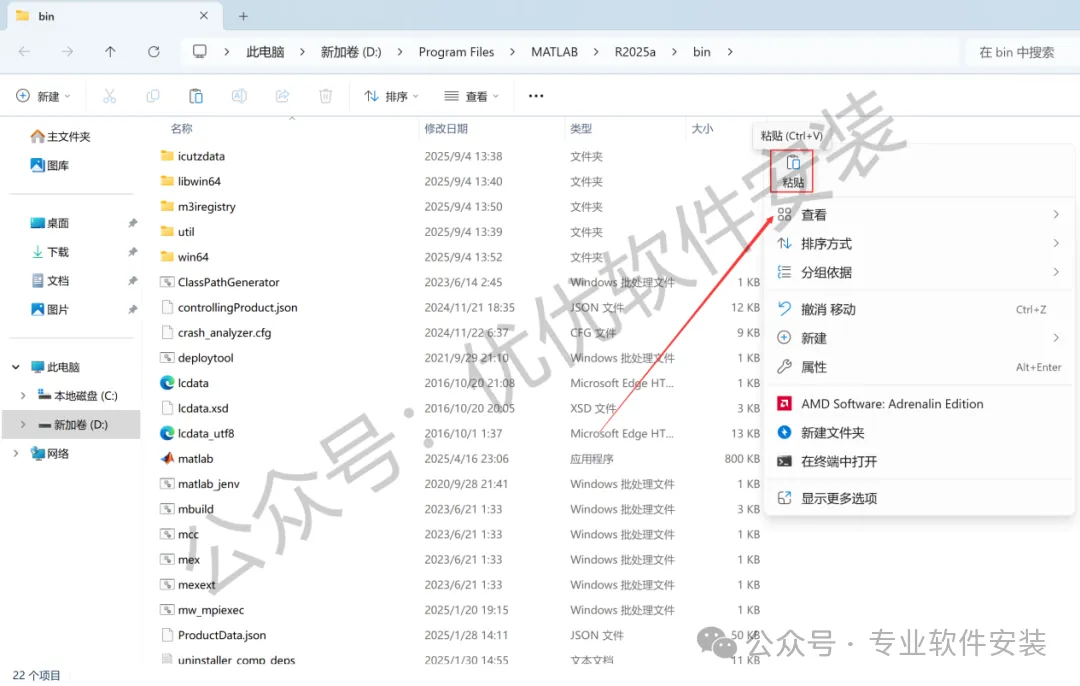The width and height of the screenshot is (1080, 686).
Task: Choose Open in Terminal (在终端中打开)
Action: (x=919, y=461)
